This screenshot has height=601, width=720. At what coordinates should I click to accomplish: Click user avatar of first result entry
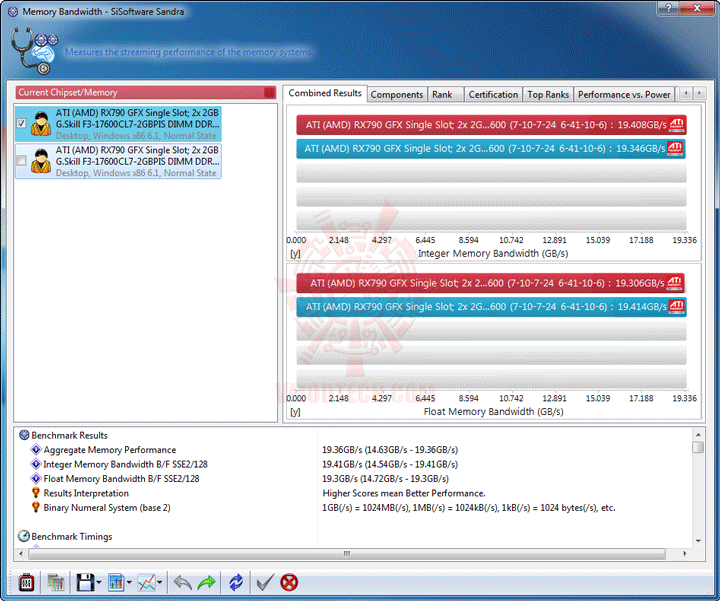point(41,124)
